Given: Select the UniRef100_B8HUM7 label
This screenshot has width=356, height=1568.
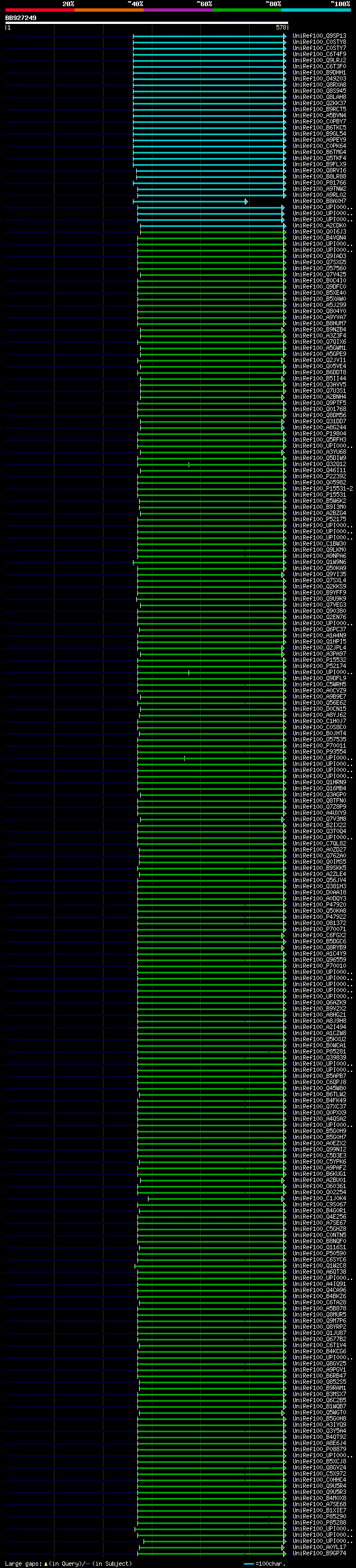Looking at the screenshot, I should (x=319, y=323).
